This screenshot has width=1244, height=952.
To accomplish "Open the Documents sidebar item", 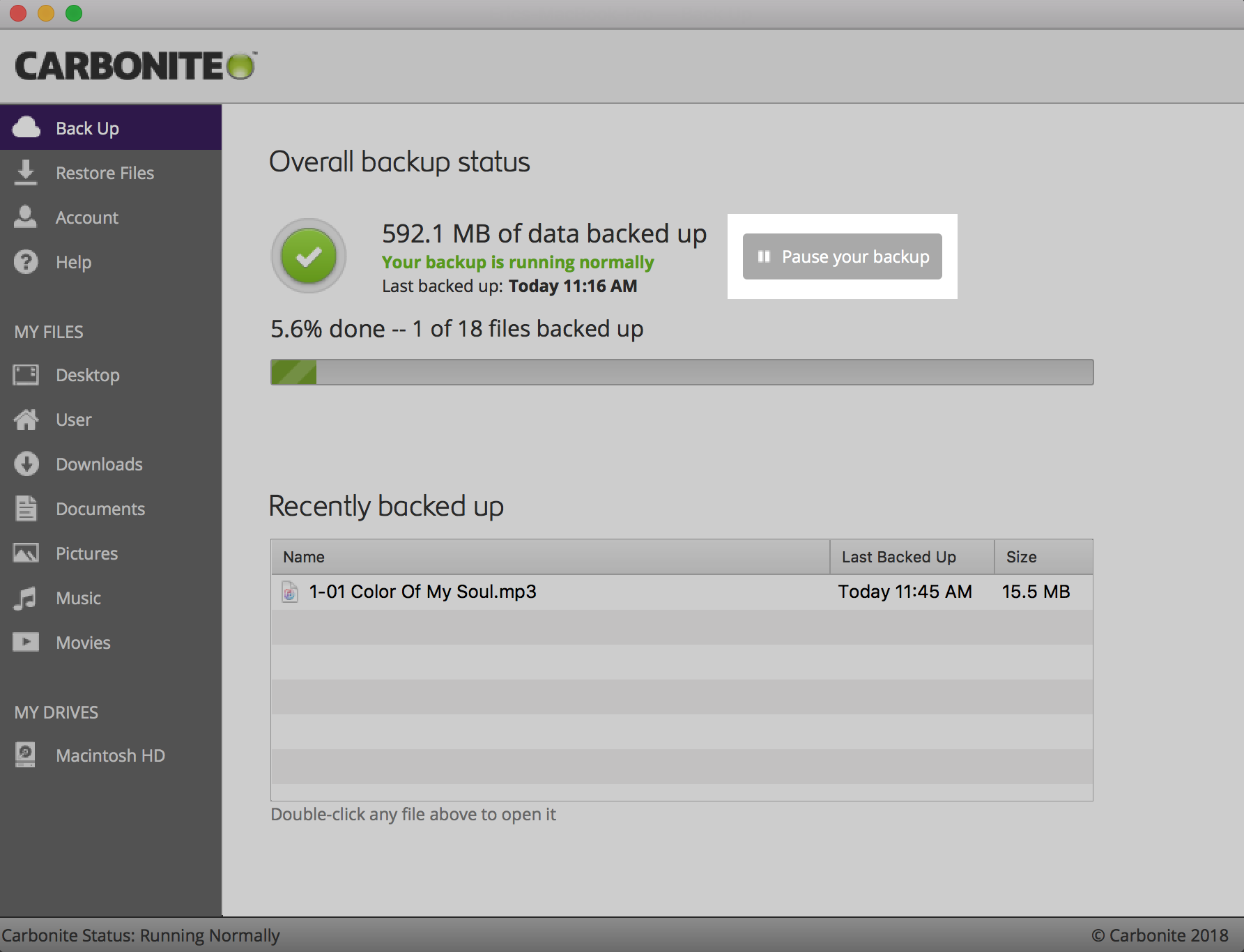I will (100, 509).
